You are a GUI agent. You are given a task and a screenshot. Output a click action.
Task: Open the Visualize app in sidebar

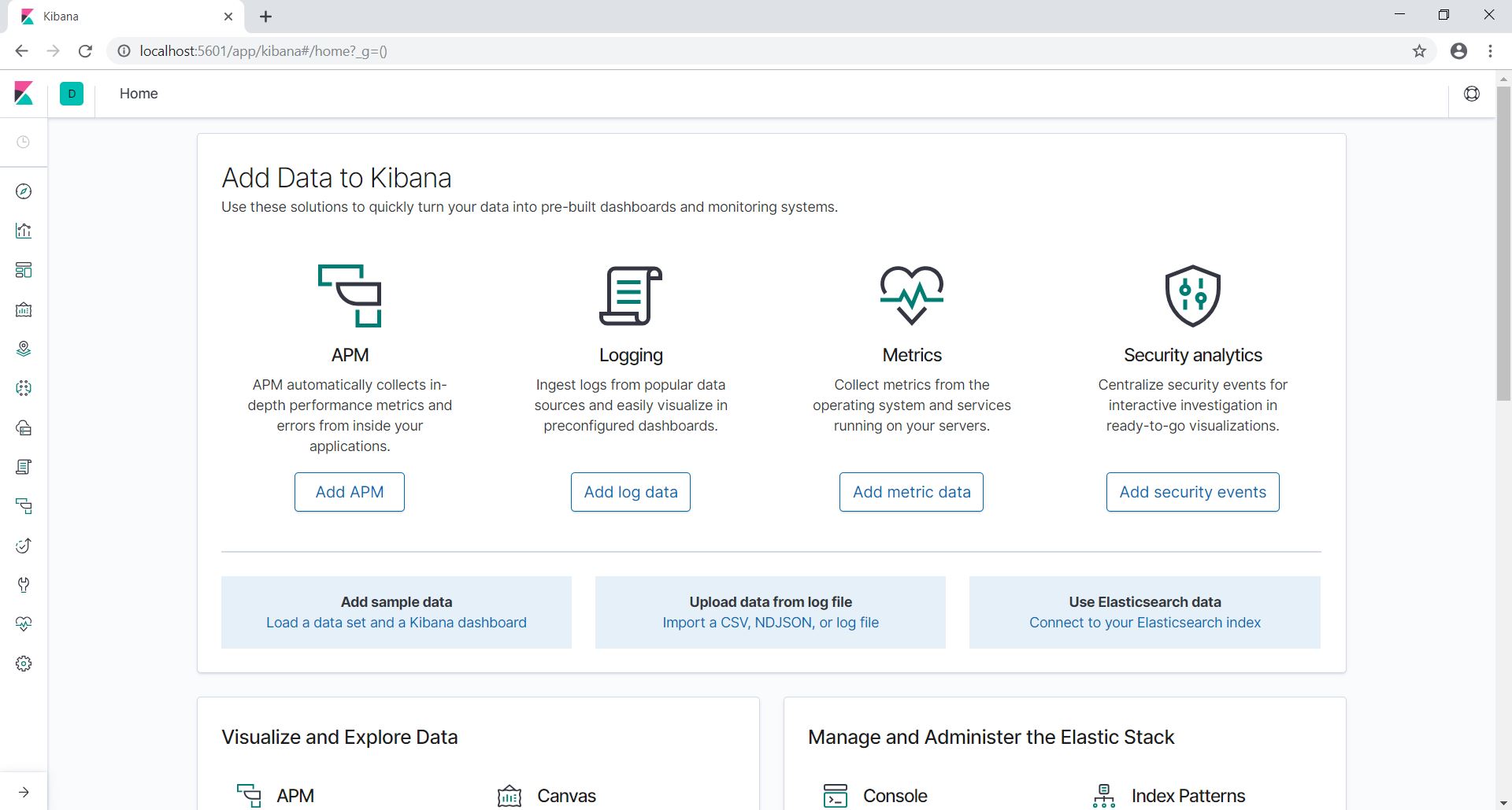(24, 231)
